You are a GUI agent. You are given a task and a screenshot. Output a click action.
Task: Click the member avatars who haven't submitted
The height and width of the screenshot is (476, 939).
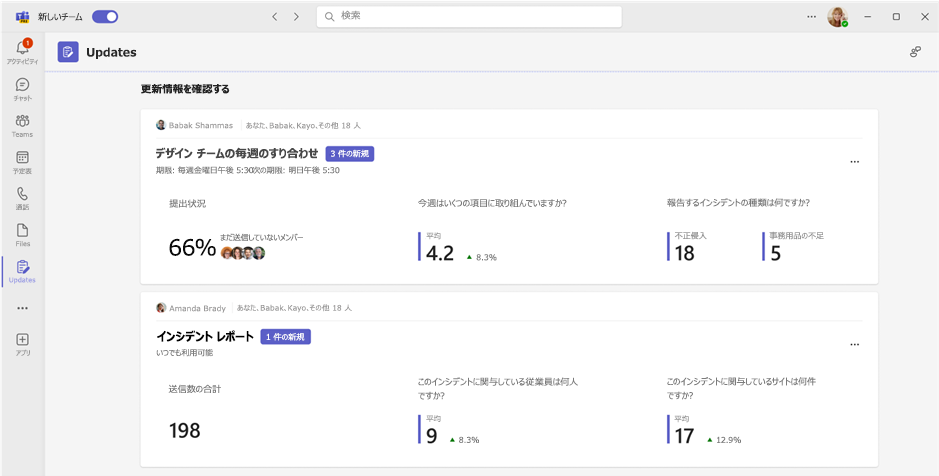pos(243,253)
